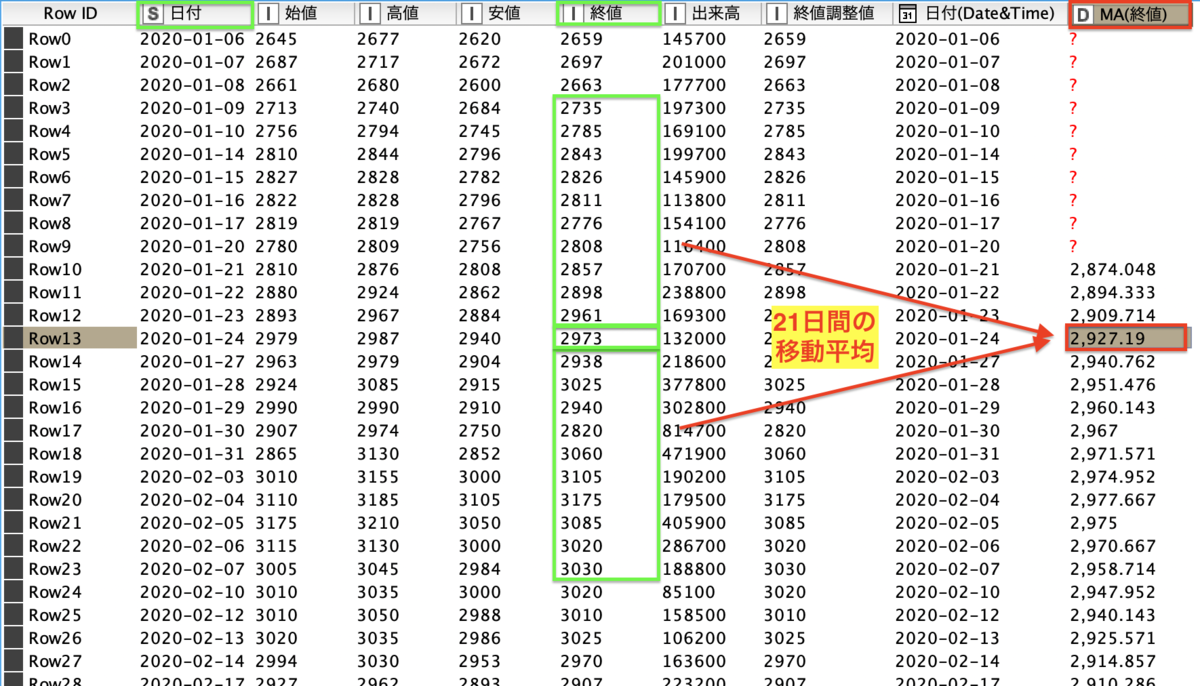Select Row5 in the Row ID column

point(49,154)
